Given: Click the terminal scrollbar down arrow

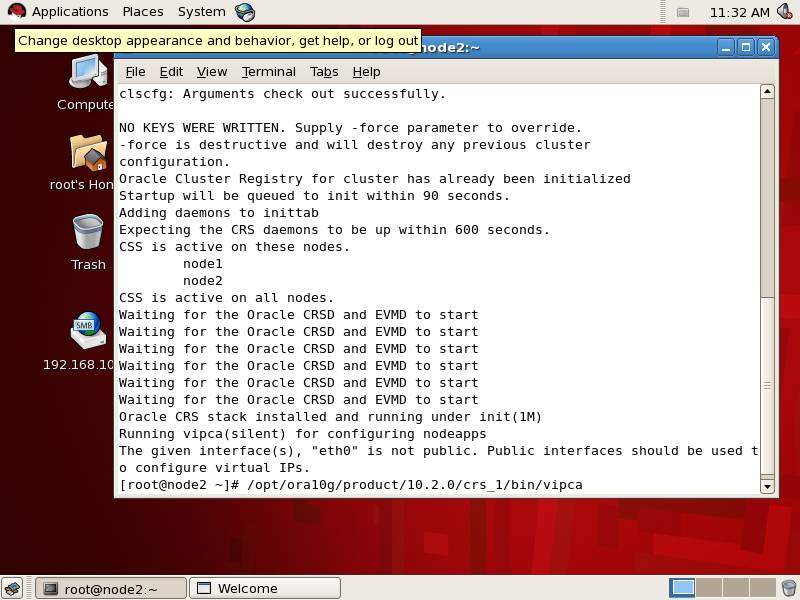Looking at the screenshot, I should 767,486.
